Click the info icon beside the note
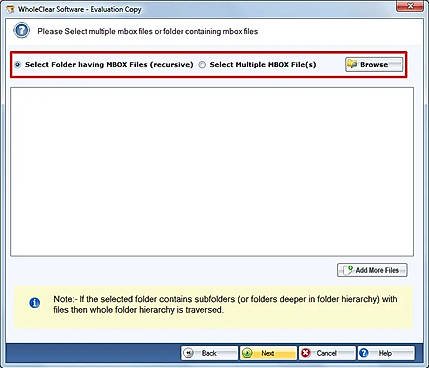This screenshot has height=368, width=429. coord(35,303)
